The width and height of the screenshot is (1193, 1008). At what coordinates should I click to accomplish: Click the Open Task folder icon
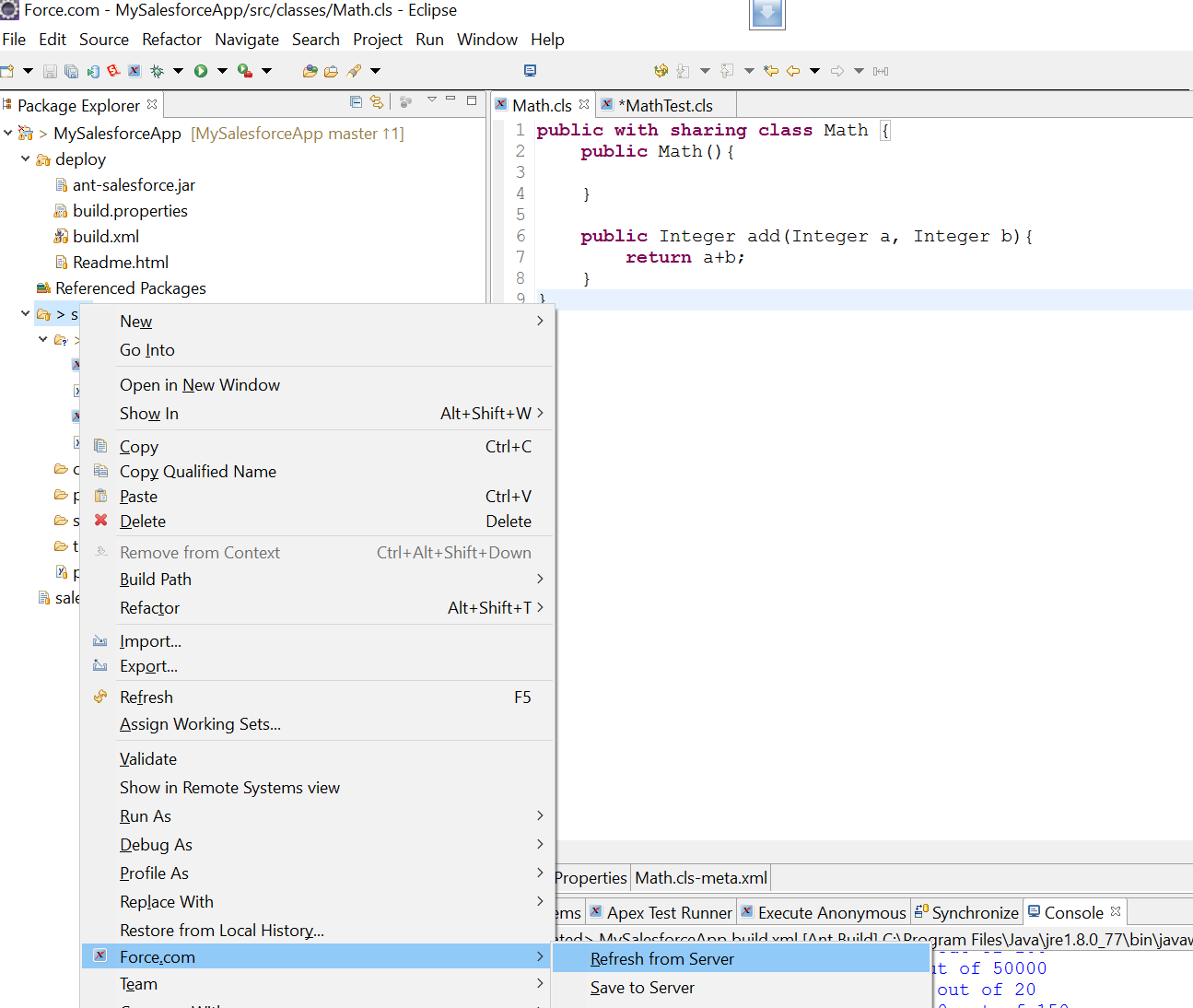[332, 71]
